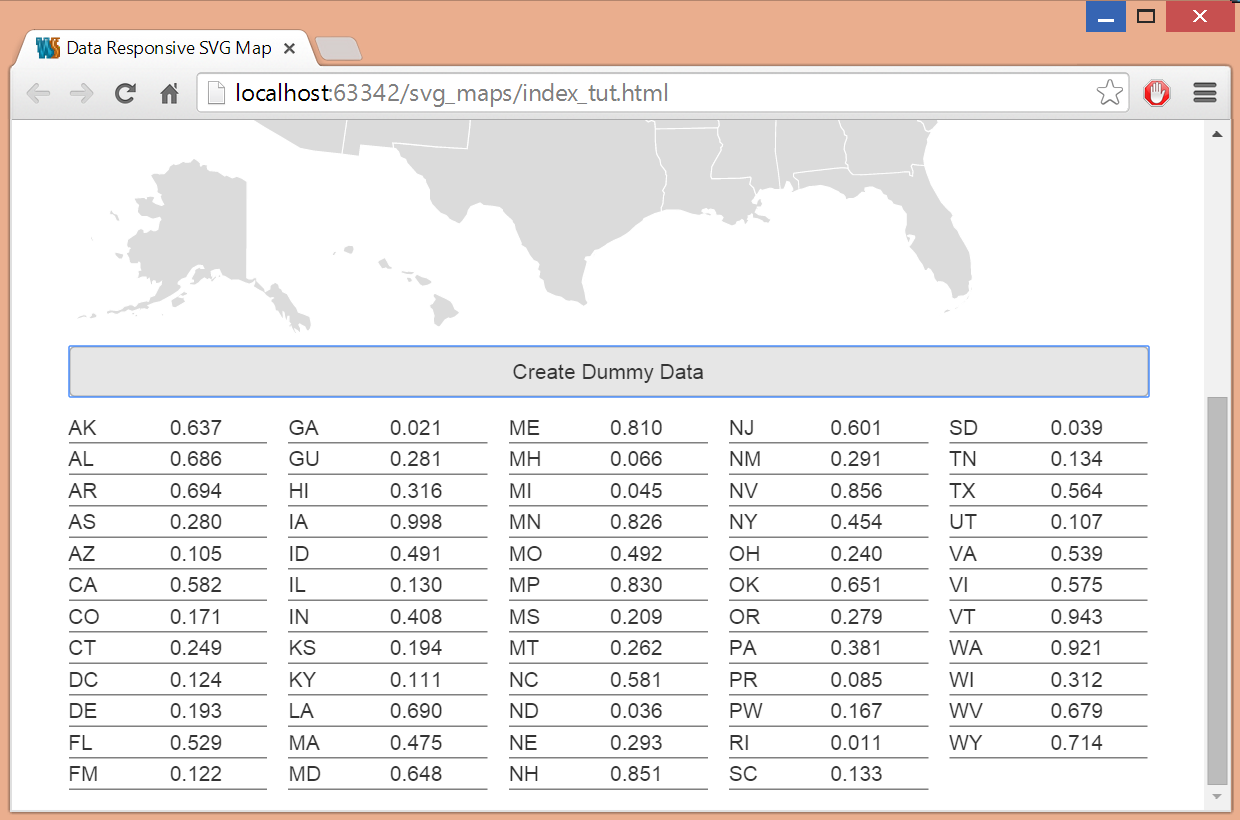Select the NJ state label
This screenshot has height=820, width=1240.
coord(742,428)
